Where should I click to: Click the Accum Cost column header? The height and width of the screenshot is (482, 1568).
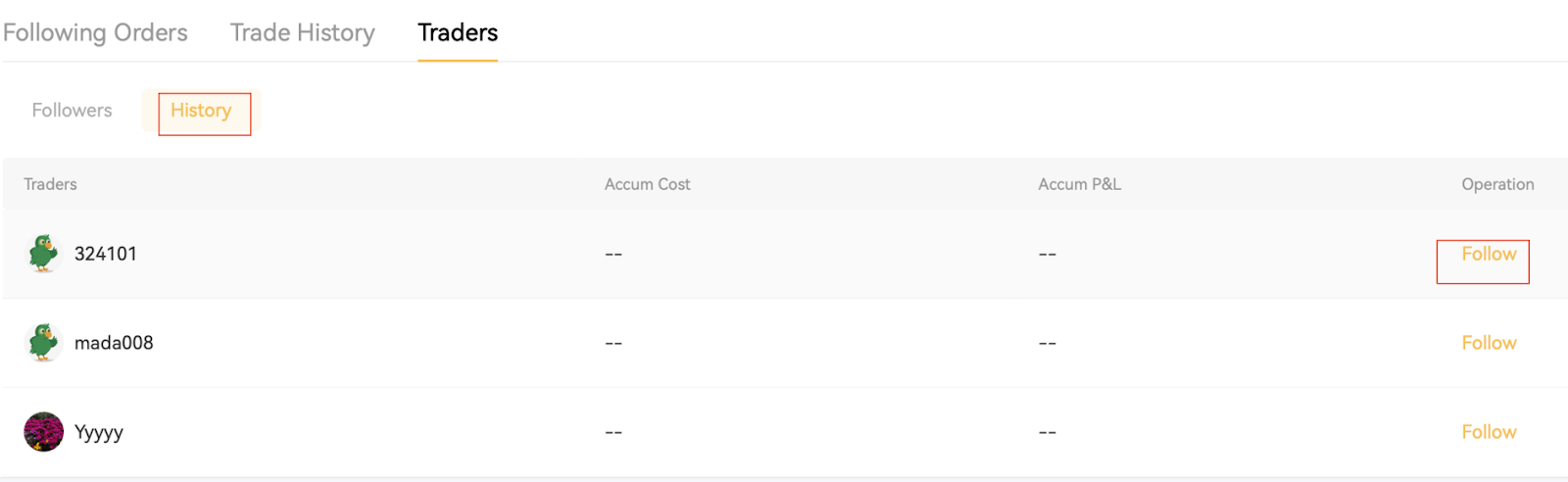click(647, 184)
